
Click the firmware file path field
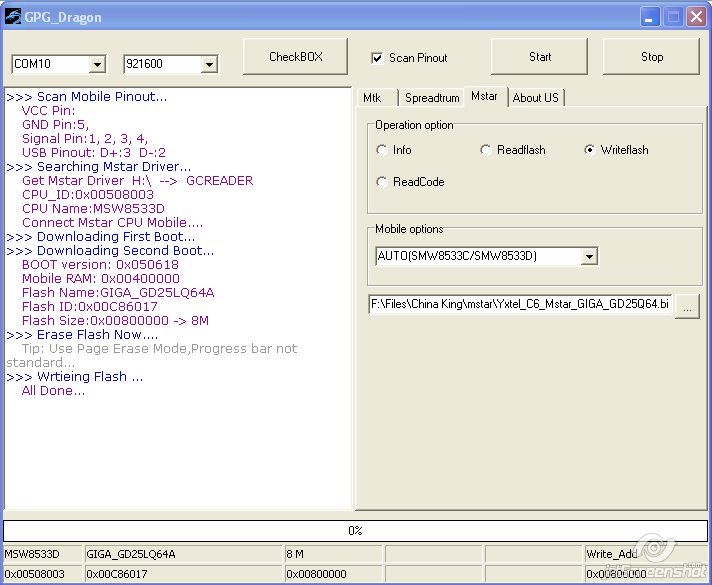(520, 305)
